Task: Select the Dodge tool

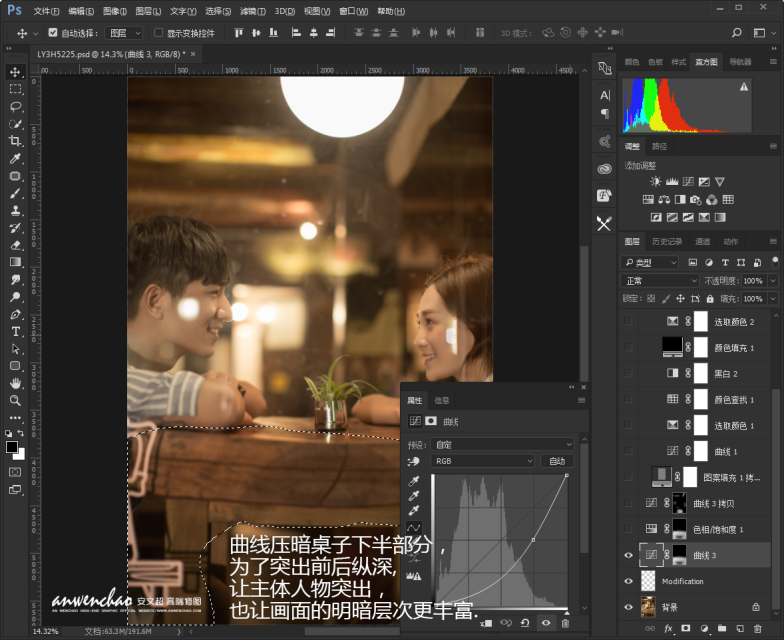Action: tap(15, 297)
